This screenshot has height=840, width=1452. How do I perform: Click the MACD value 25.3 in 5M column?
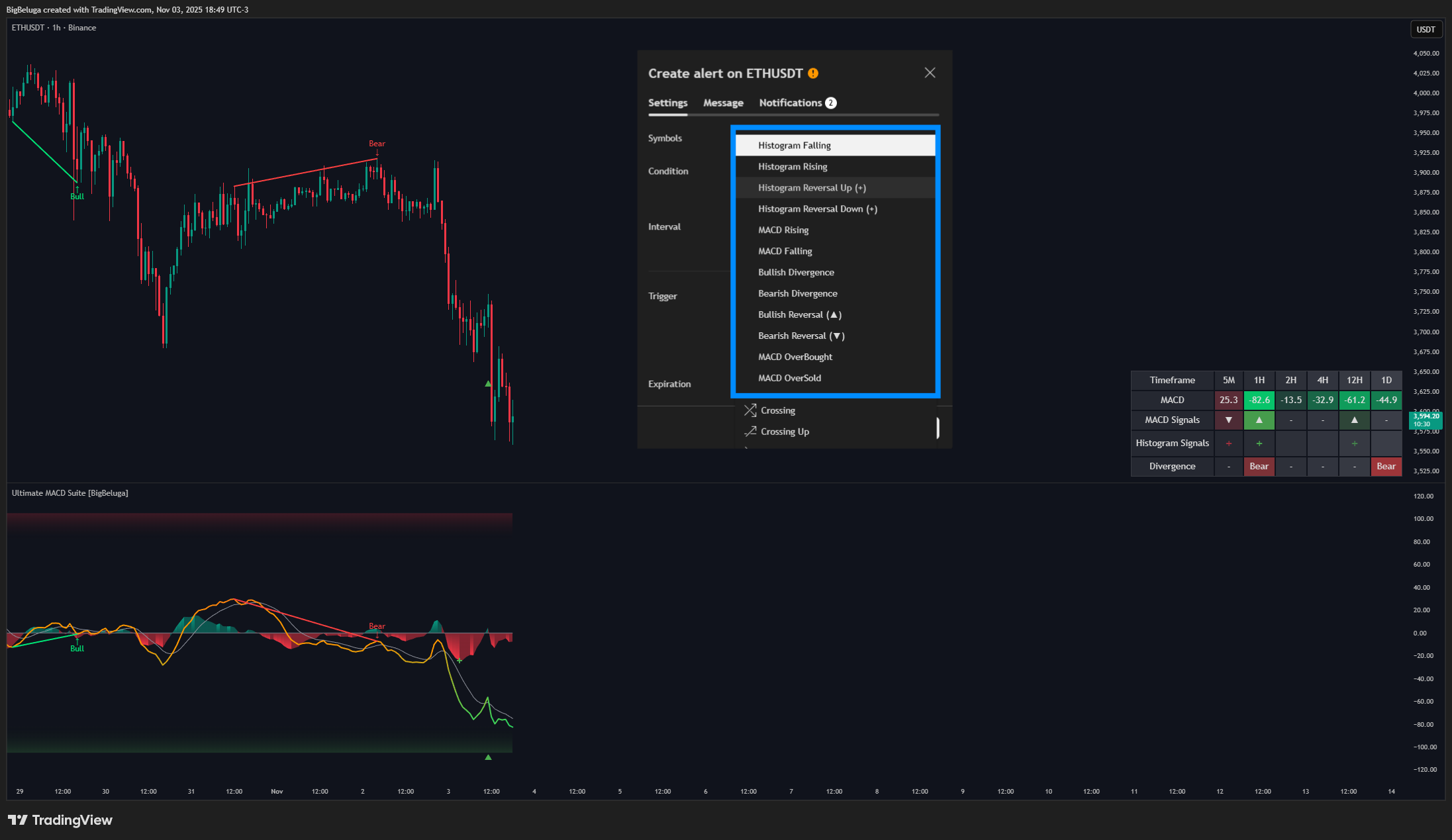1229,400
